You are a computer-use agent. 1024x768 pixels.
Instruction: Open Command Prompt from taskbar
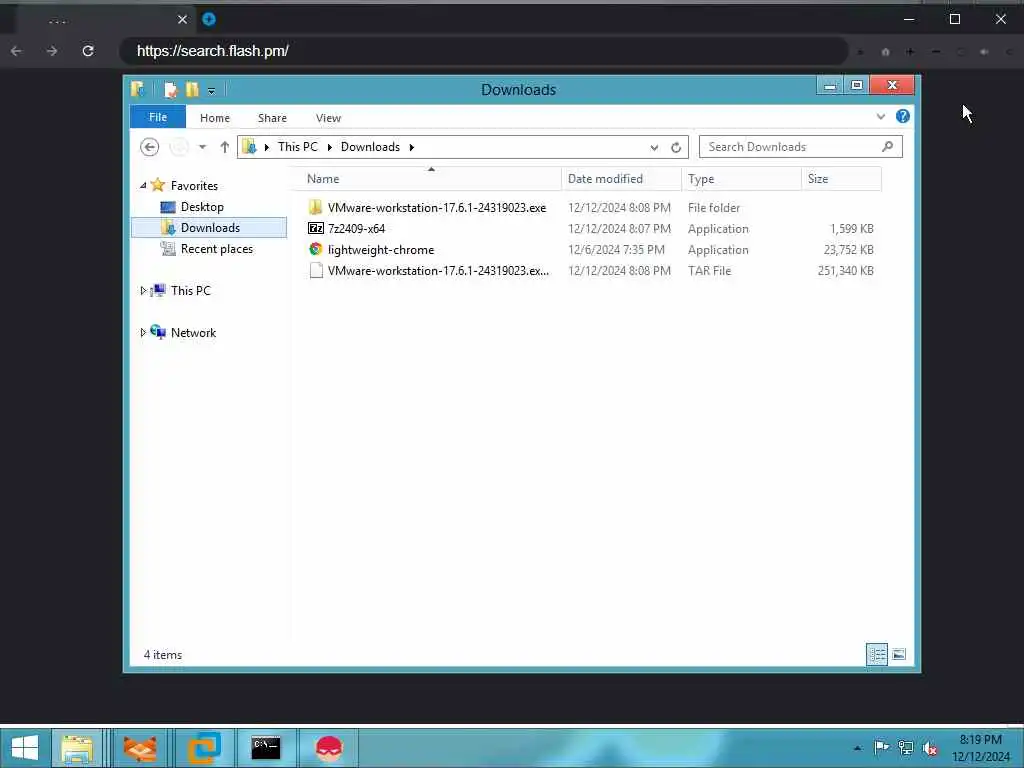coord(266,748)
